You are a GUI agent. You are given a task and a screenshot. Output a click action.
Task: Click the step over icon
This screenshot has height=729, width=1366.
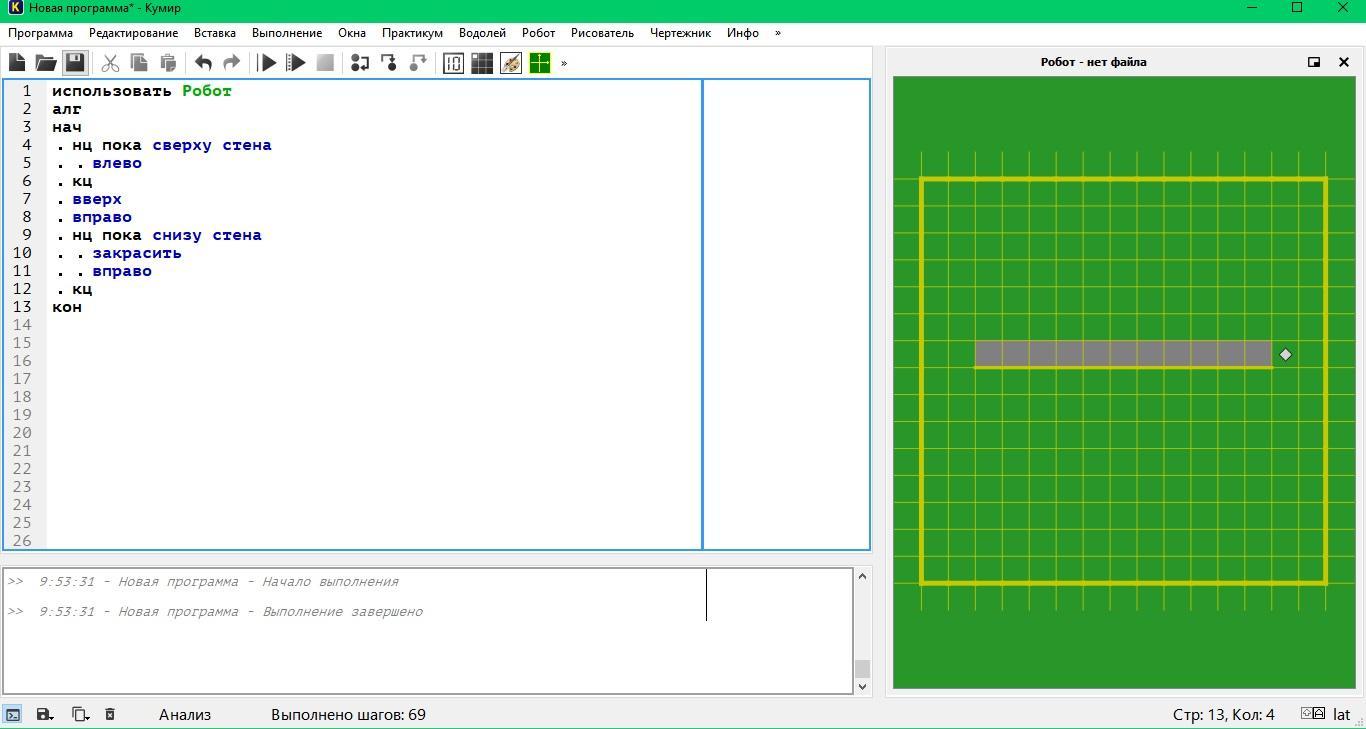coord(360,63)
